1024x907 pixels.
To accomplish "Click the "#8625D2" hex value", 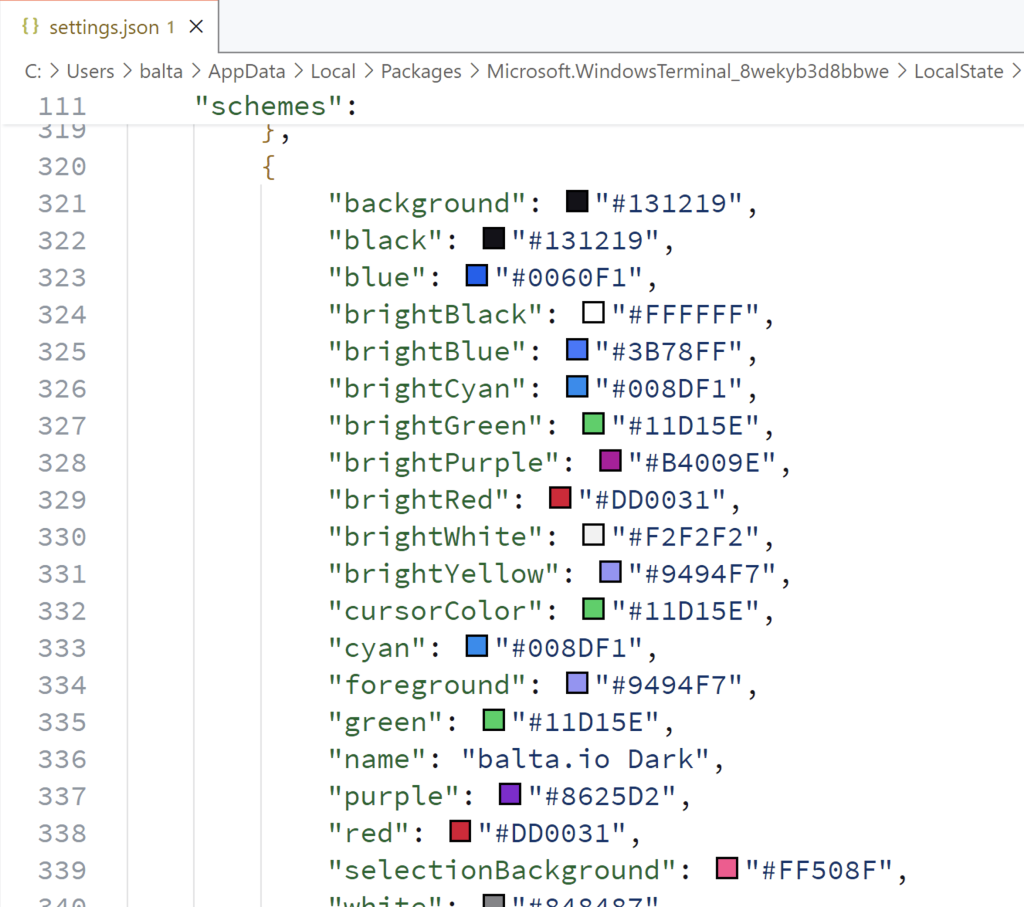I will point(603,797).
